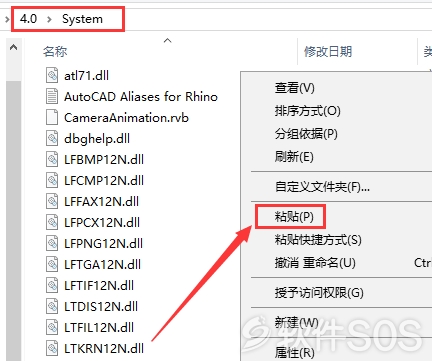
Task: Click the LTKRN12N.dll file icon
Action: (x=52, y=348)
